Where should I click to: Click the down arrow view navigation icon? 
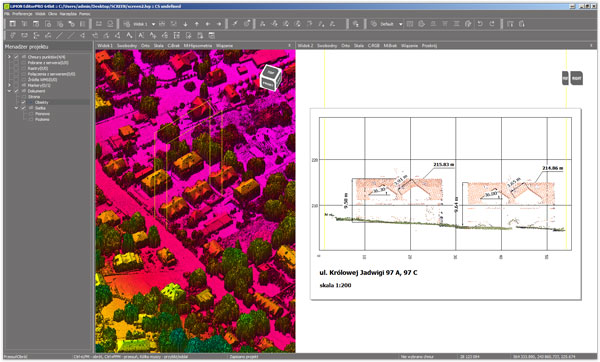[x=185, y=24]
